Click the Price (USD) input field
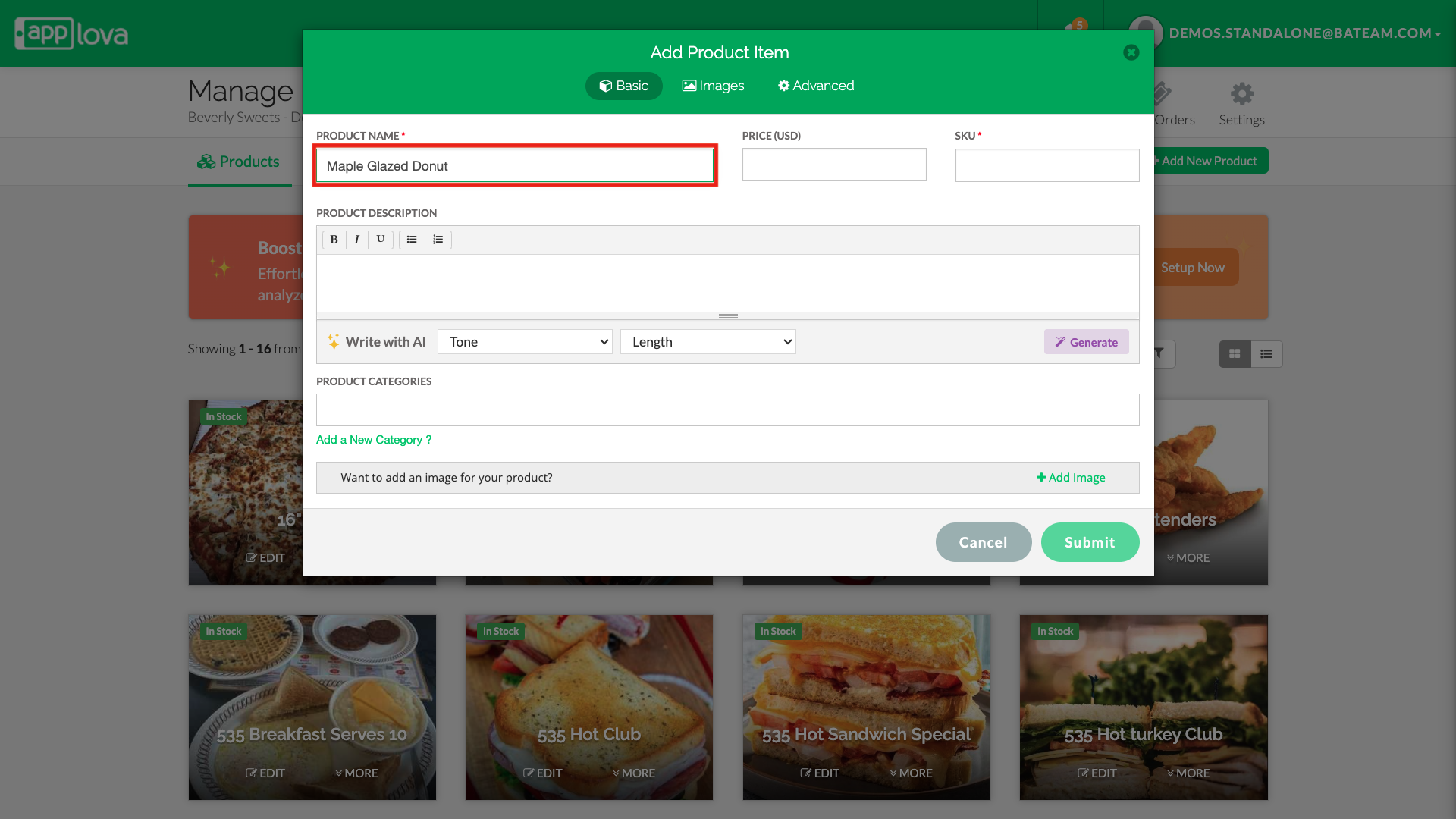 coord(834,165)
